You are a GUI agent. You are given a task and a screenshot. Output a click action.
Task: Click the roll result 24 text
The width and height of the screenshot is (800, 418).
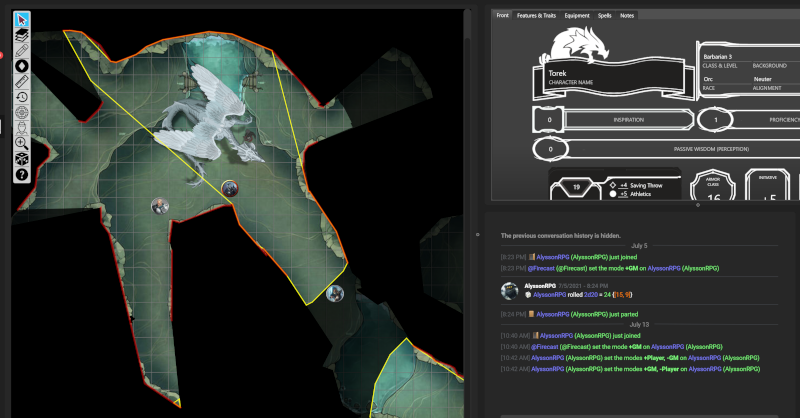[607, 295]
